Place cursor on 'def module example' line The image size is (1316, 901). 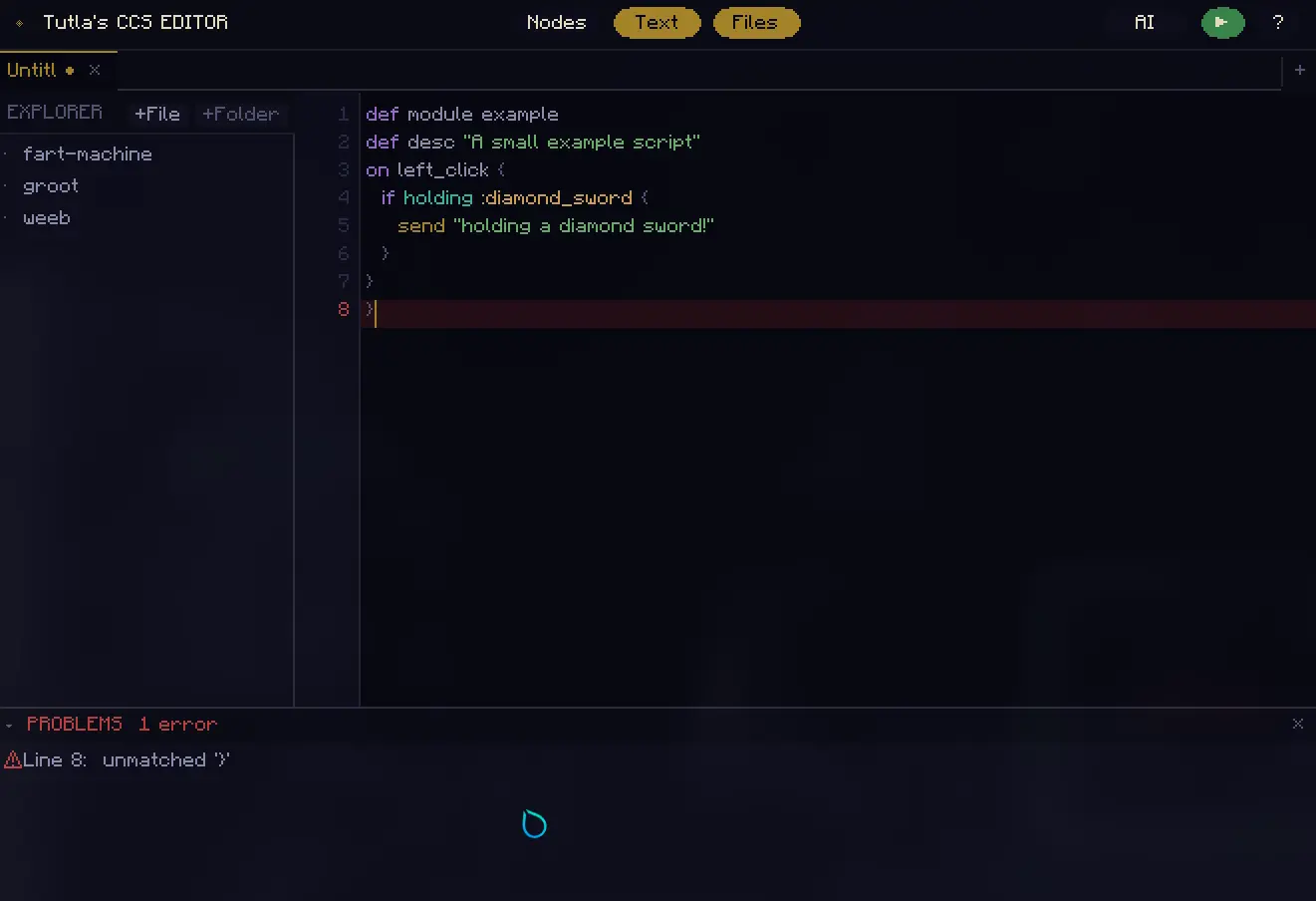coord(462,114)
